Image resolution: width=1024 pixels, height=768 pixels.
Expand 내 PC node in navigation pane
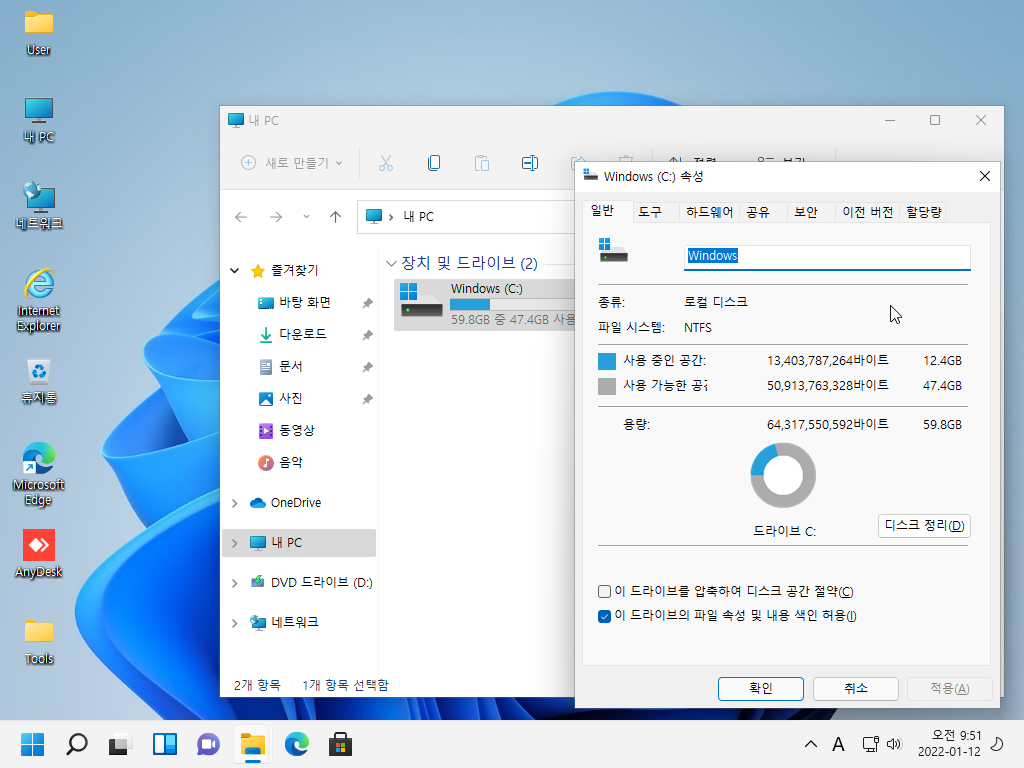tap(234, 543)
